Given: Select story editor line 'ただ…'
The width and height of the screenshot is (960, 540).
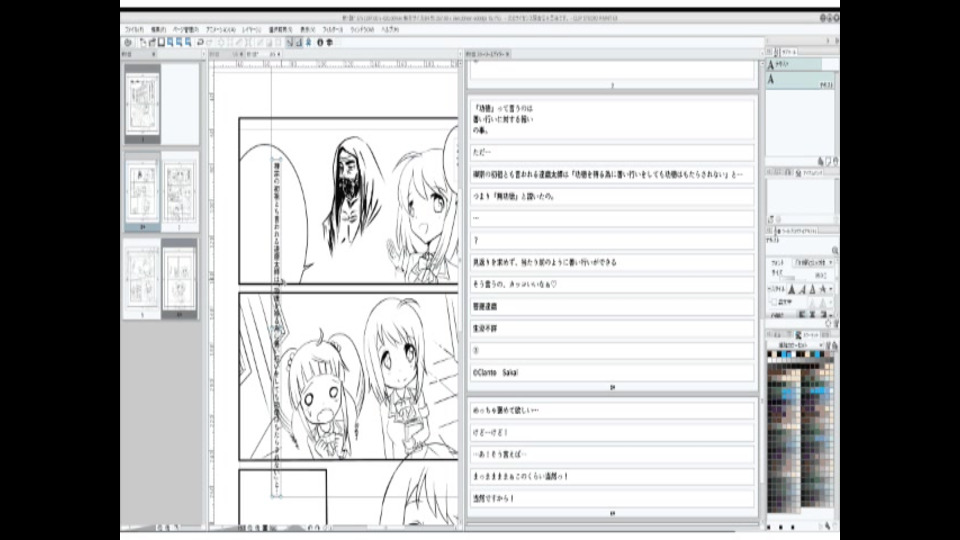Looking at the screenshot, I should [x=612, y=152].
